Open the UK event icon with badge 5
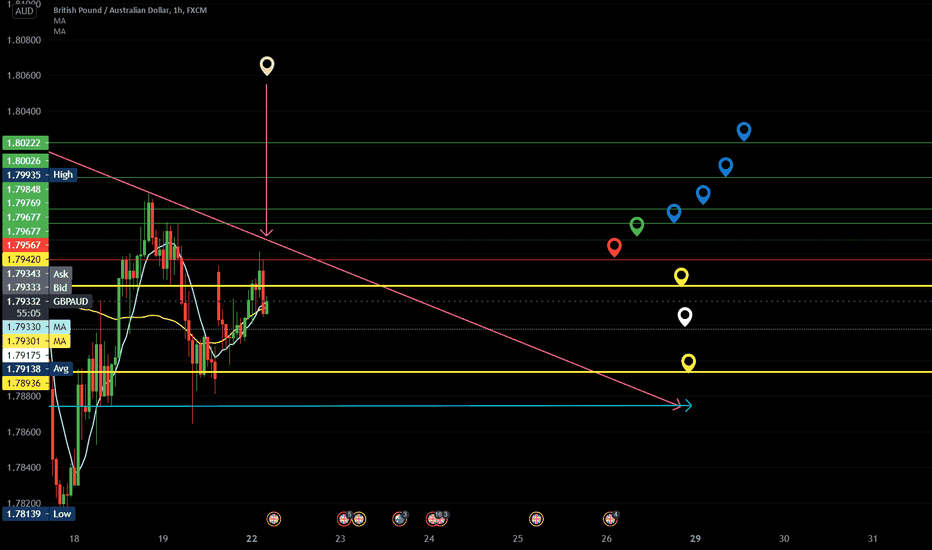The height and width of the screenshot is (550, 932). 344,518
